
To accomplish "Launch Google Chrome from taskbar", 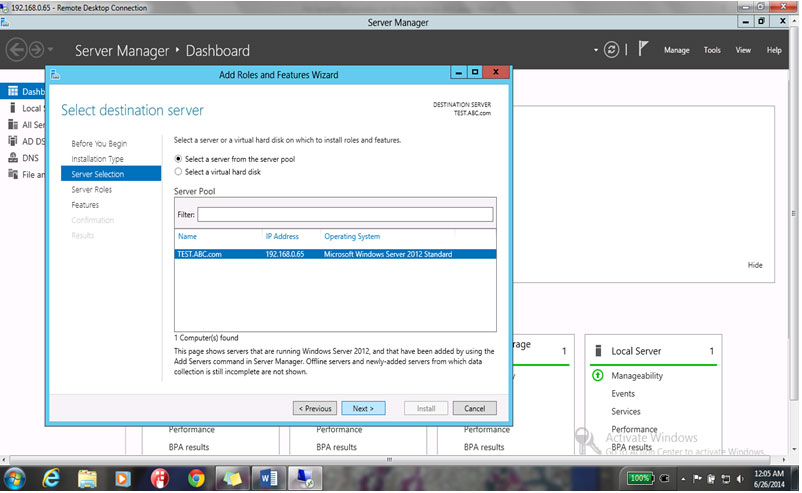I will [196, 479].
